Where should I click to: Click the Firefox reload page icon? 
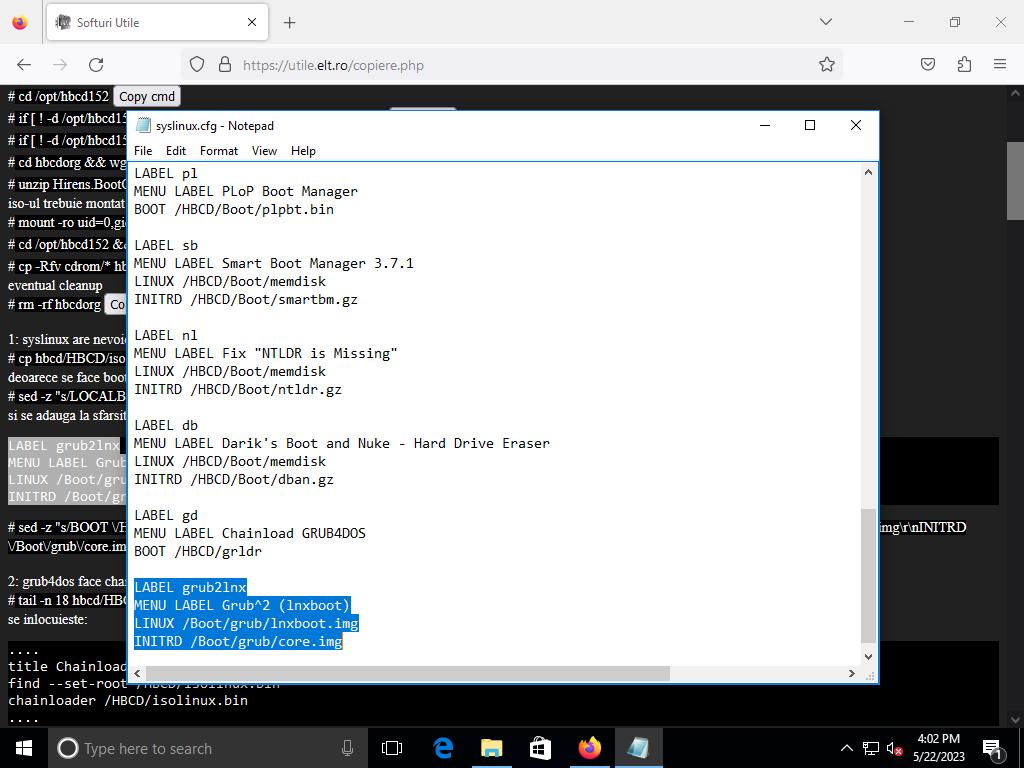click(x=96, y=65)
